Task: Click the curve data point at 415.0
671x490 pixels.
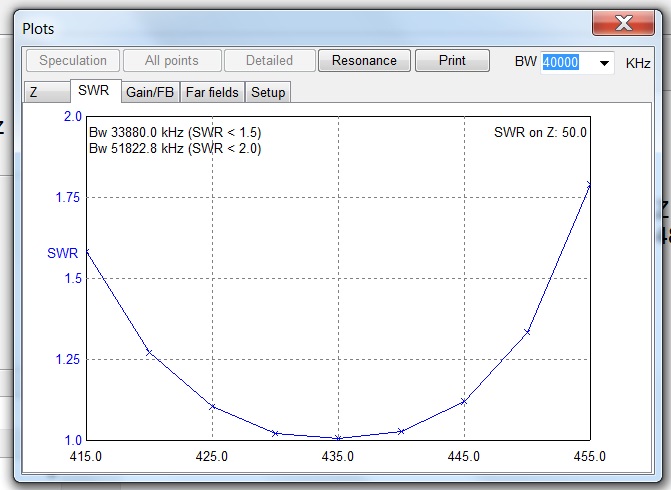Action: pos(87,252)
